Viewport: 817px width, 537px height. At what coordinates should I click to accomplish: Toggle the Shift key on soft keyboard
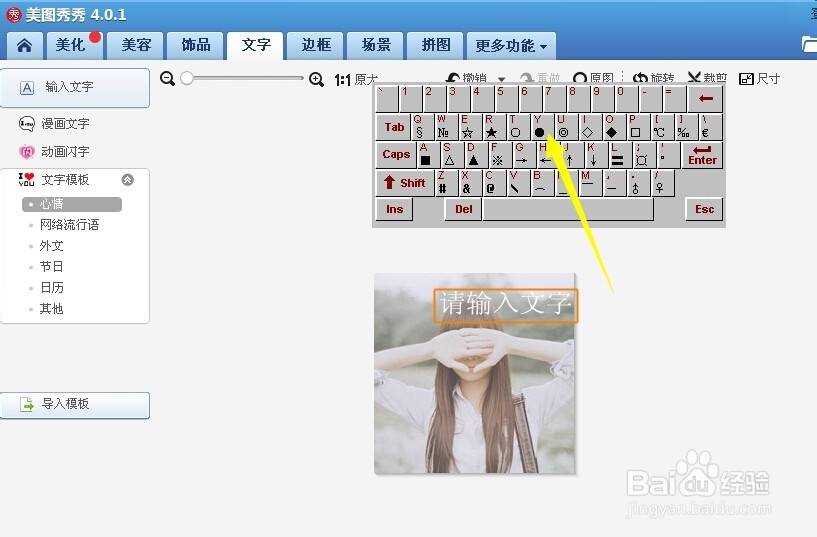(x=405, y=183)
